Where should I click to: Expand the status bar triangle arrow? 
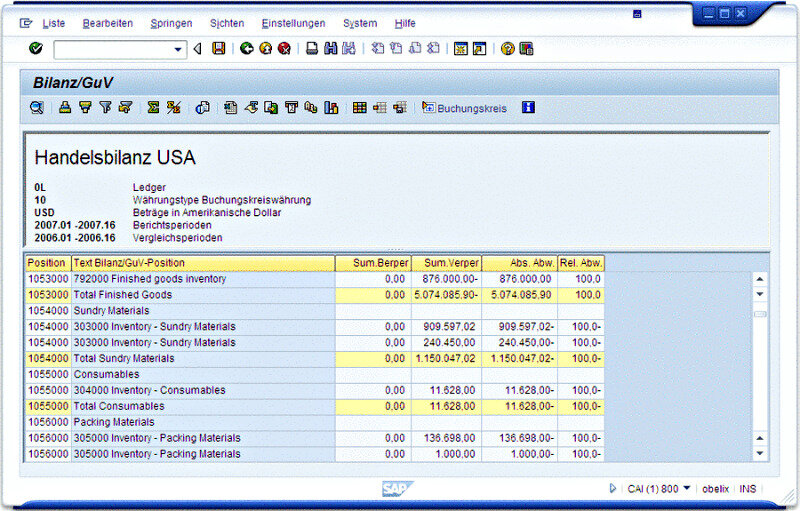point(612,489)
